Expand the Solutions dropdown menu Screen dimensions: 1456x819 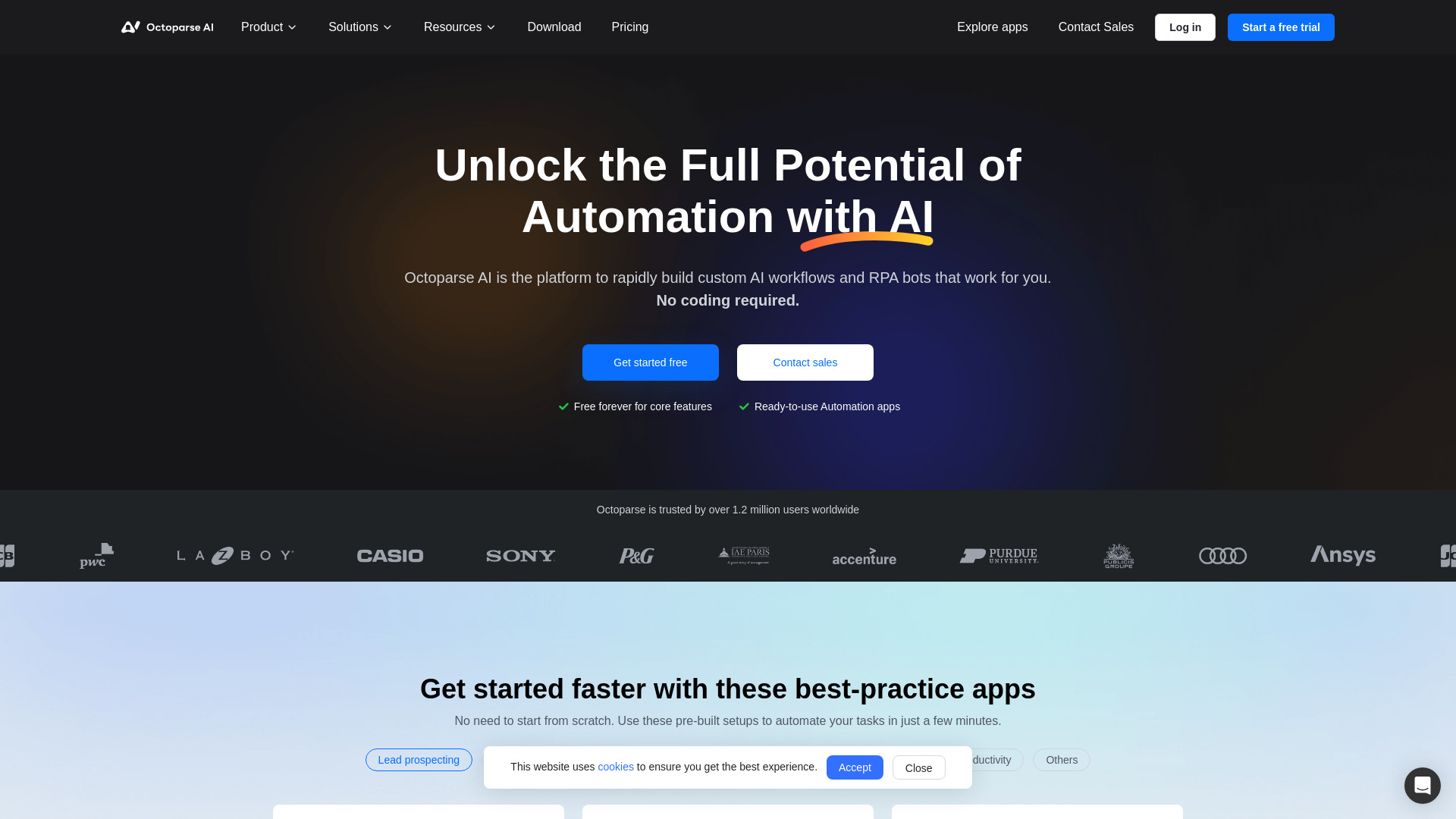[x=359, y=27]
